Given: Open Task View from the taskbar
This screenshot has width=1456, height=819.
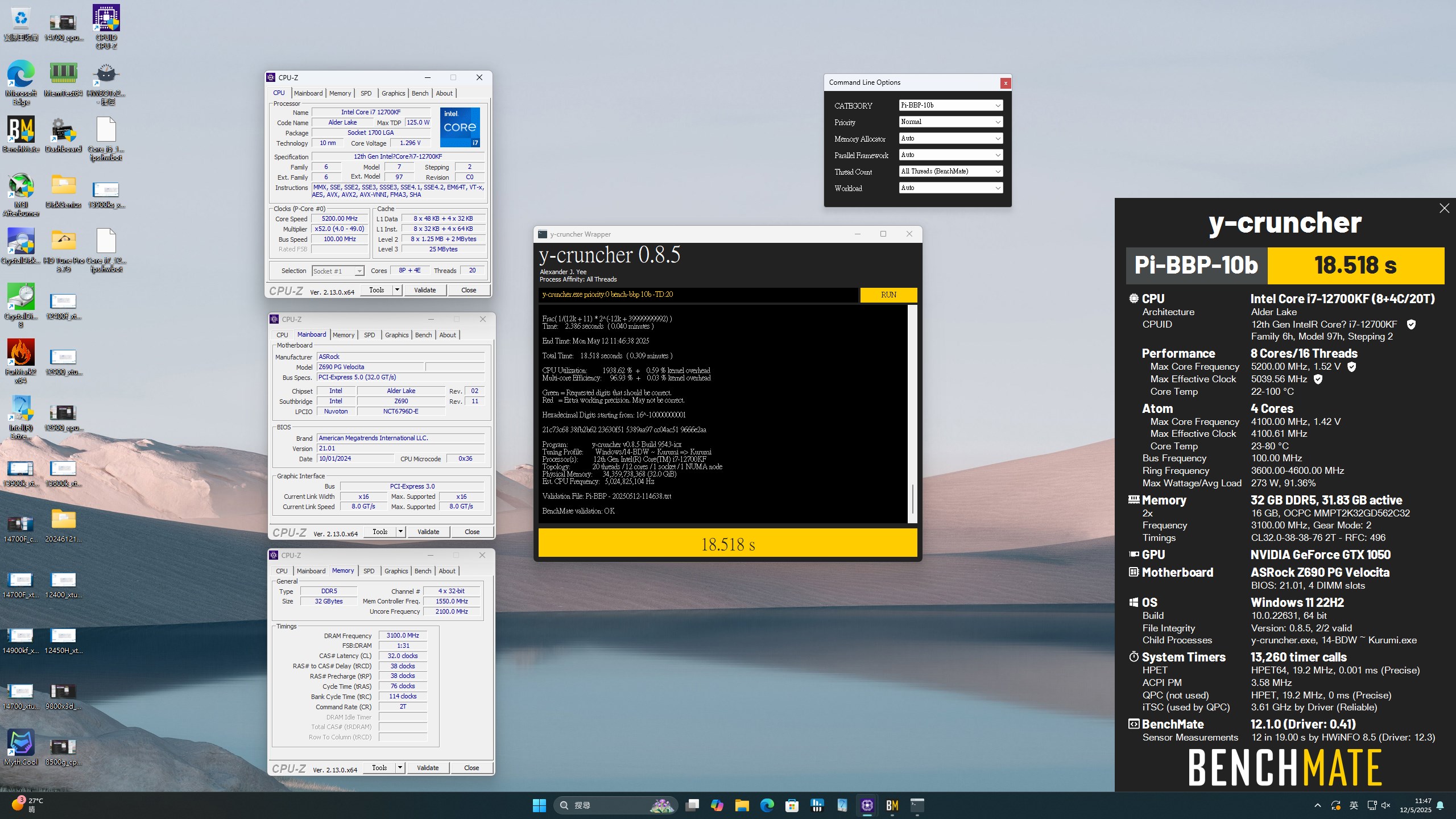Looking at the screenshot, I should 692,805.
